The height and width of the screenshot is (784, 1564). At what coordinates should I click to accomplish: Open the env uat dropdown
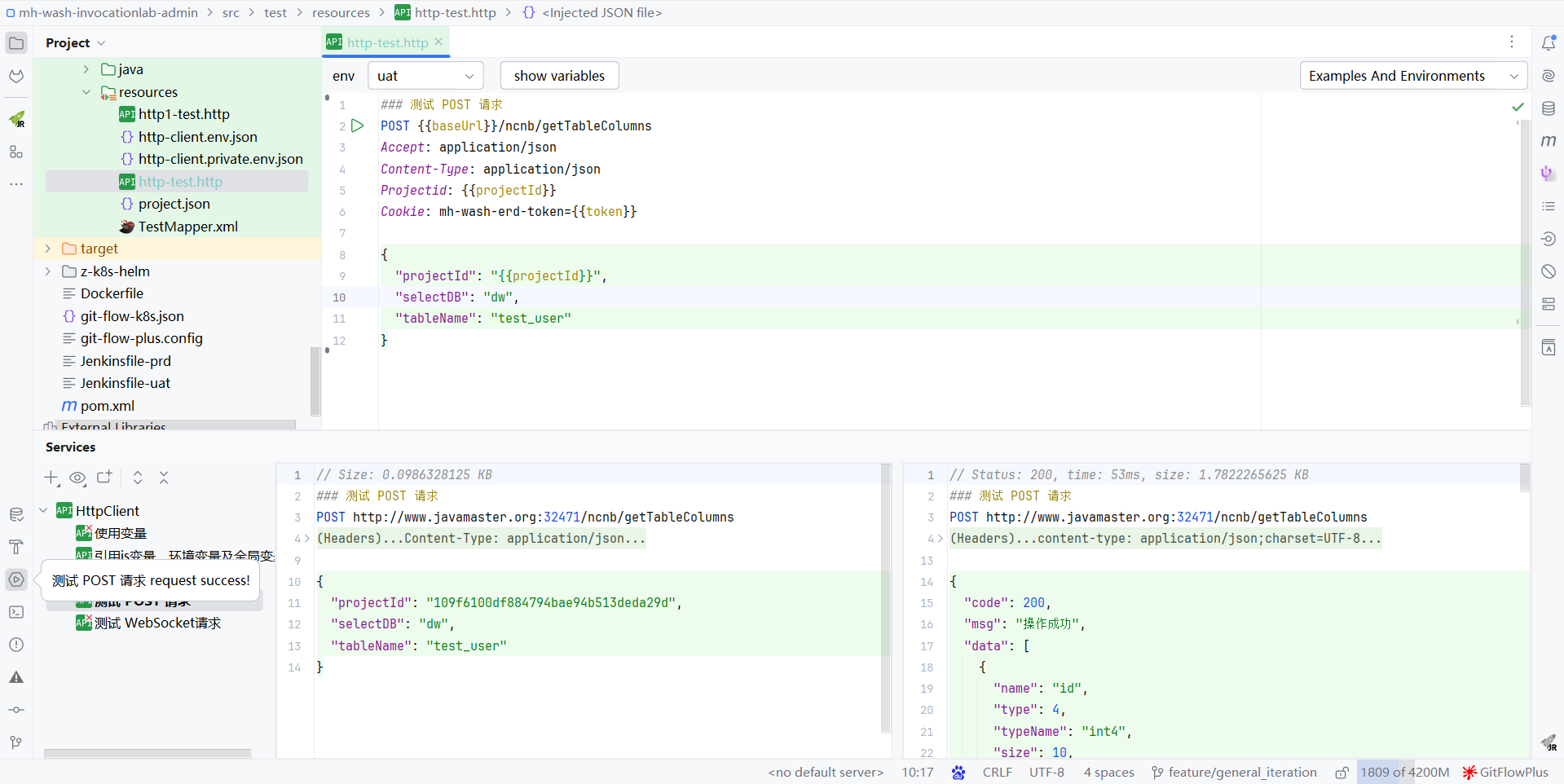(x=425, y=76)
